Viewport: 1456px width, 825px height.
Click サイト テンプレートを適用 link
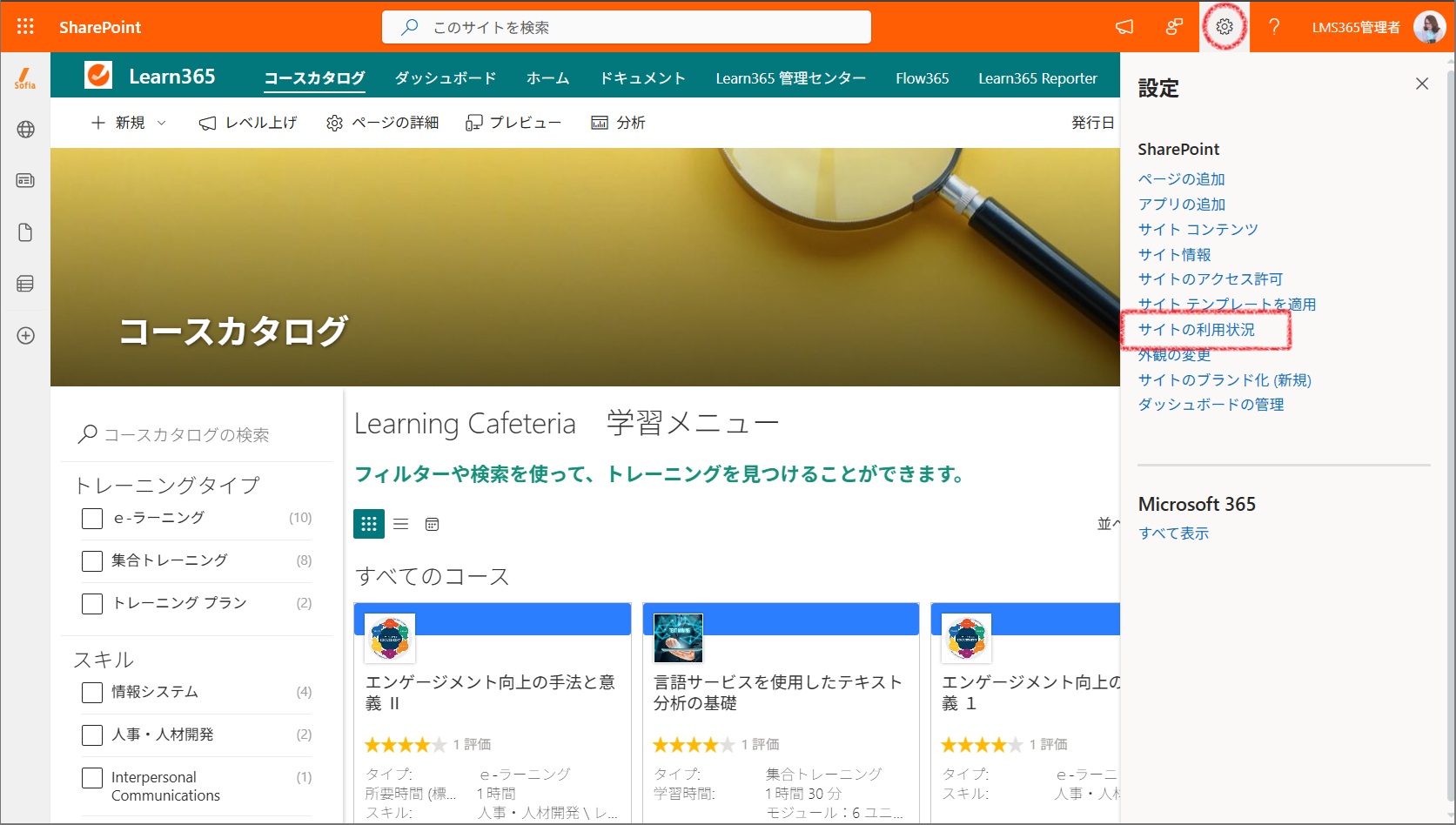[x=1226, y=304]
